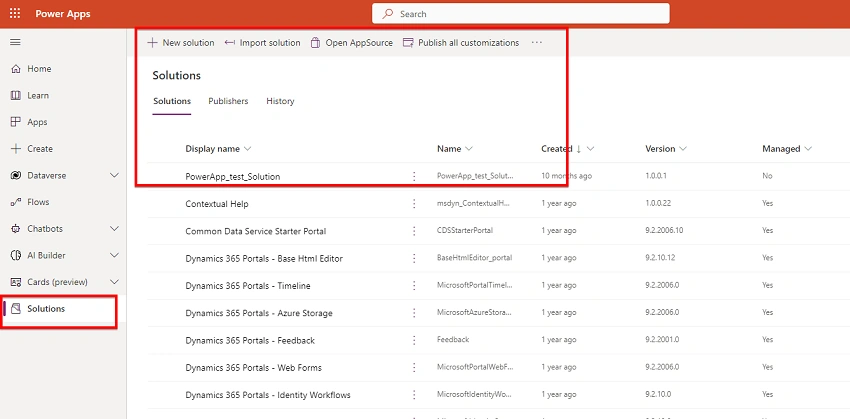850x419 pixels.
Task: Open options for Portals - Azure Storage row
Action: (414, 313)
